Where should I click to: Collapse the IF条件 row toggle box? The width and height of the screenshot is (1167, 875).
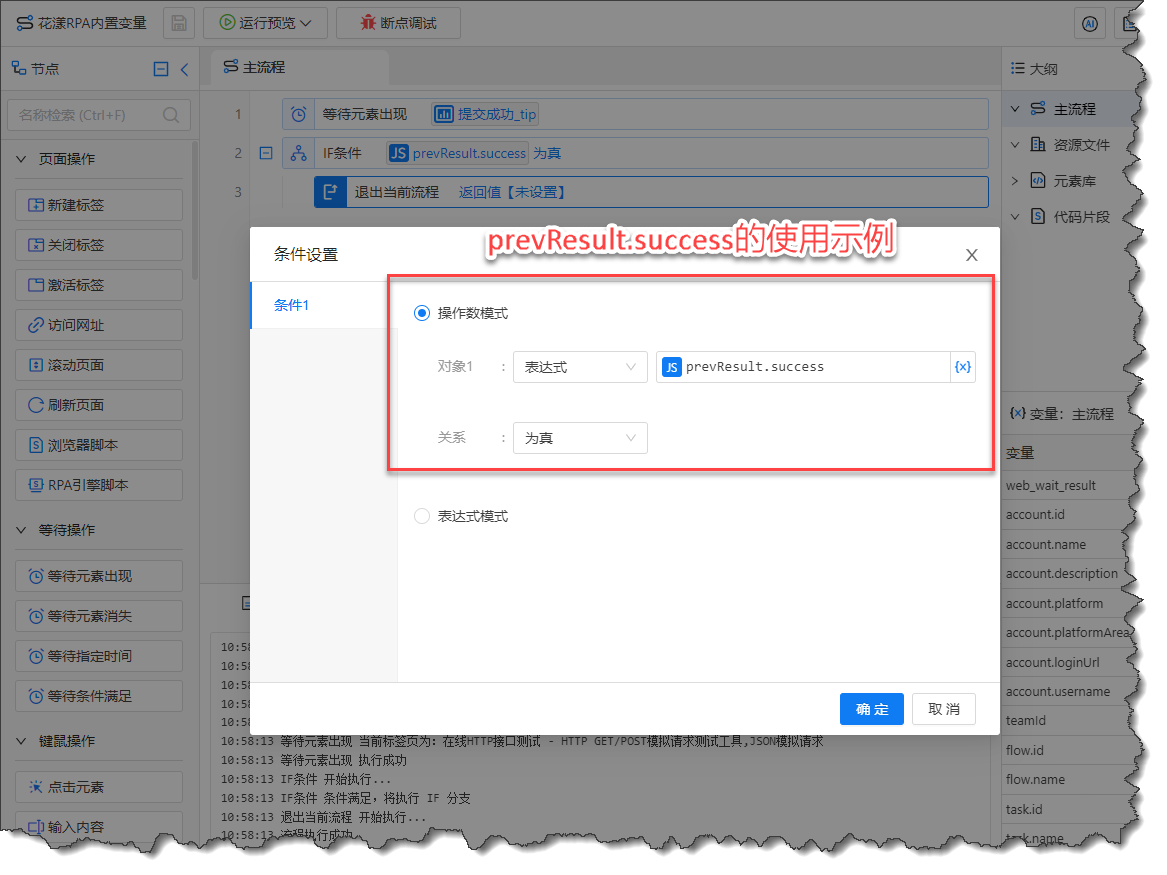pos(265,153)
